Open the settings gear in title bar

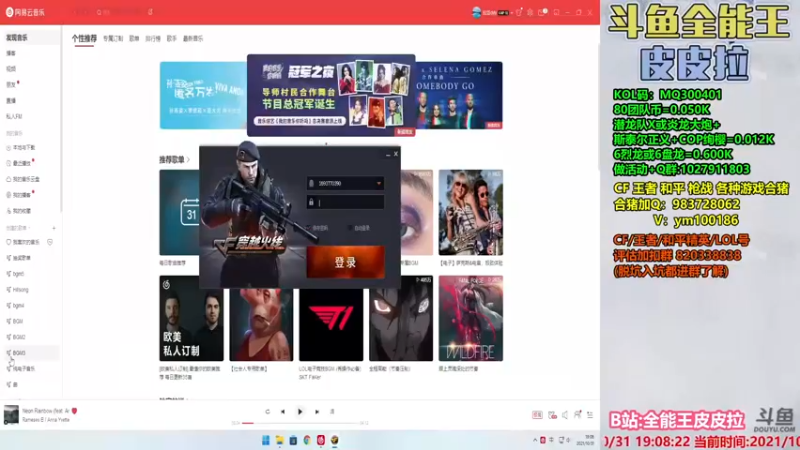click(530, 12)
